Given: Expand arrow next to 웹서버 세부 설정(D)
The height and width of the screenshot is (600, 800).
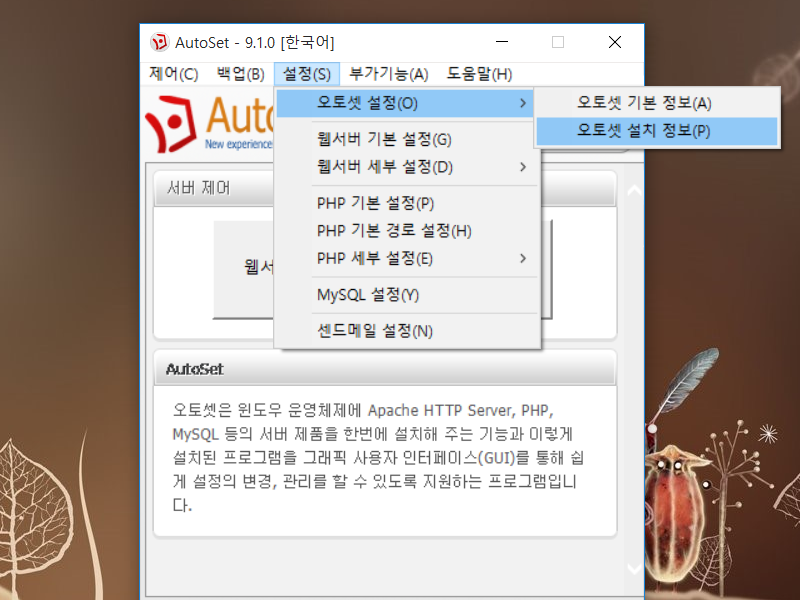Looking at the screenshot, I should [x=522, y=167].
